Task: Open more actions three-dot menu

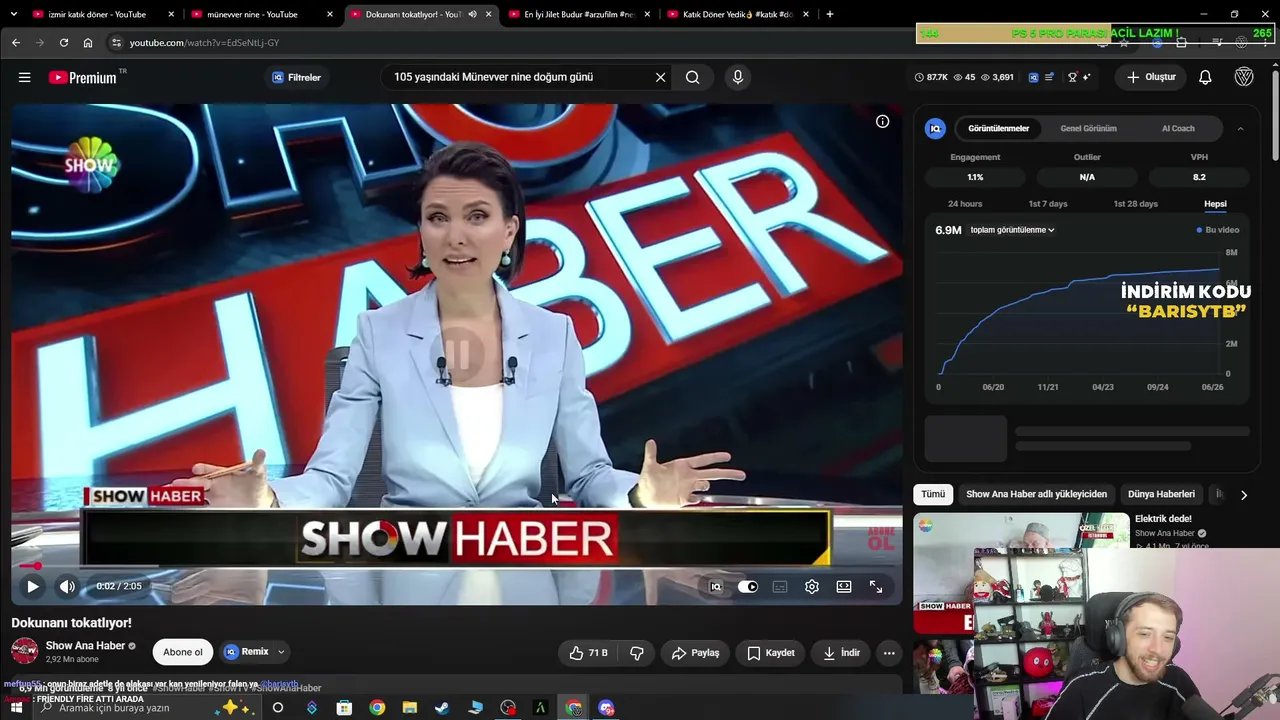Action: coord(889,653)
